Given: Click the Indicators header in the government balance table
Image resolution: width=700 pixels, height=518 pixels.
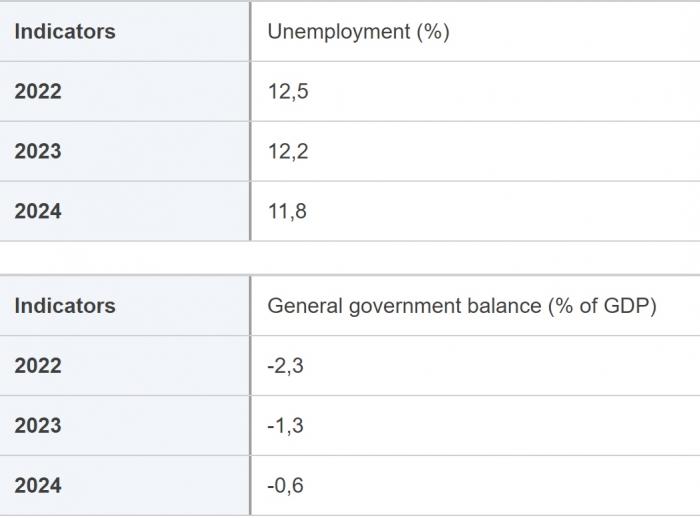Looking at the screenshot, I should click(x=65, y=306).
